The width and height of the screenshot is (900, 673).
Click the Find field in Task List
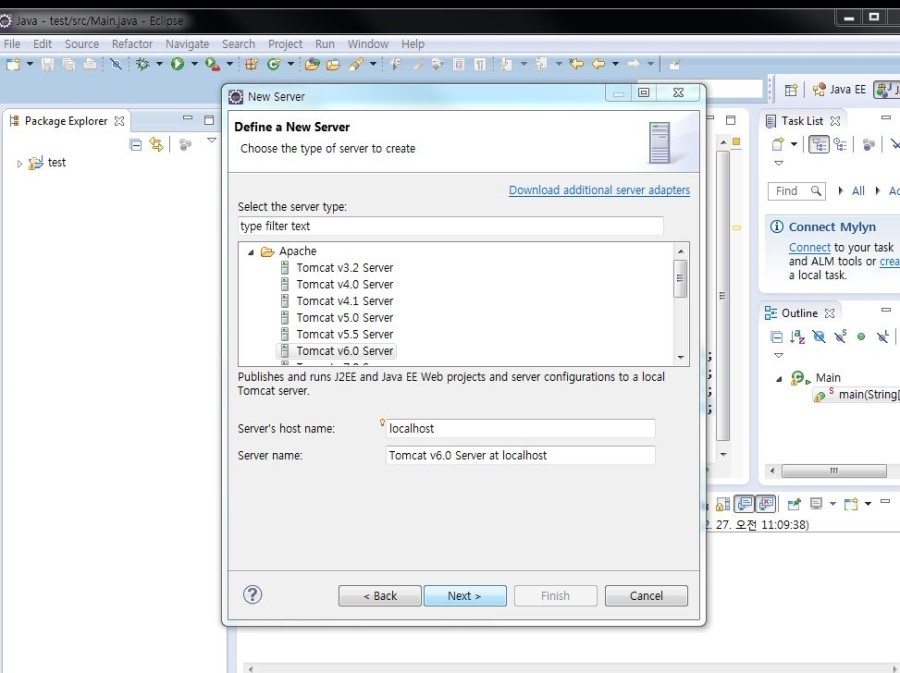(796, 191)
